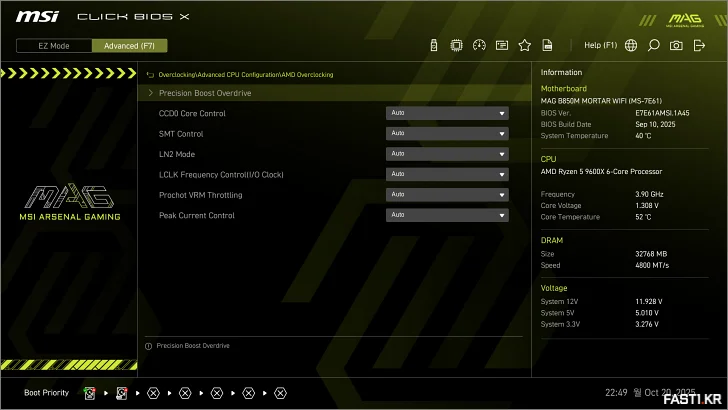728x410 pixels.
Task: Click AMD Ryzen 5 9600X processor text
Action: pos(601,171)
